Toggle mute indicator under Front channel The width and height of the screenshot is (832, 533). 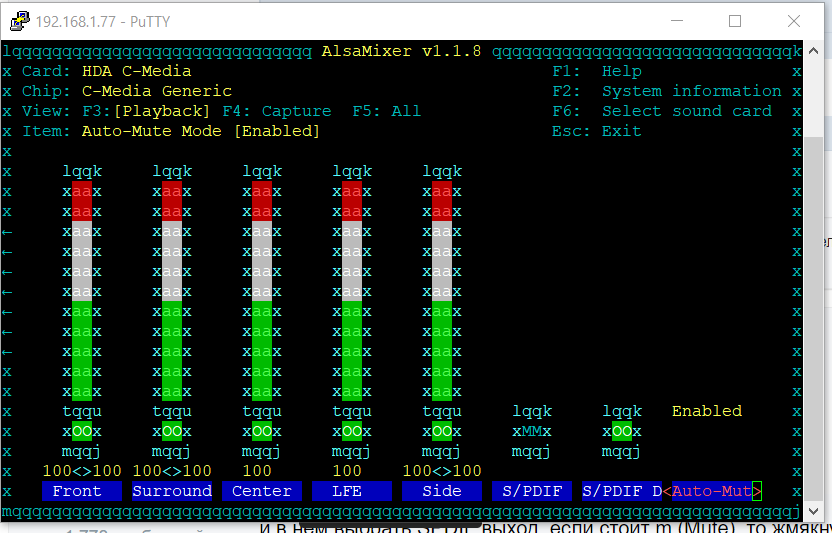click(82, 431)
